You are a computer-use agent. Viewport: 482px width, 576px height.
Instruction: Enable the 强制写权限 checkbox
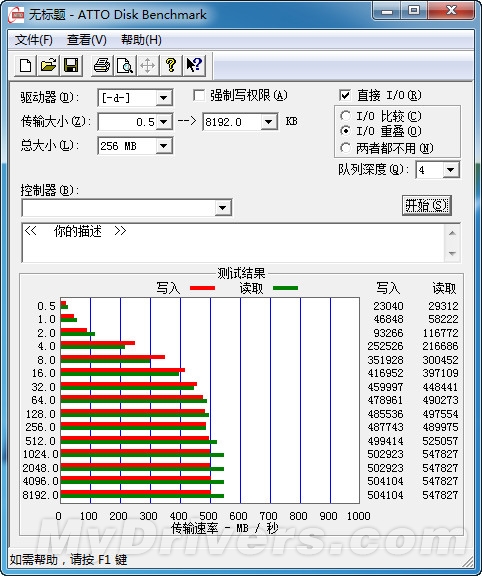click(x=199, y=96)
